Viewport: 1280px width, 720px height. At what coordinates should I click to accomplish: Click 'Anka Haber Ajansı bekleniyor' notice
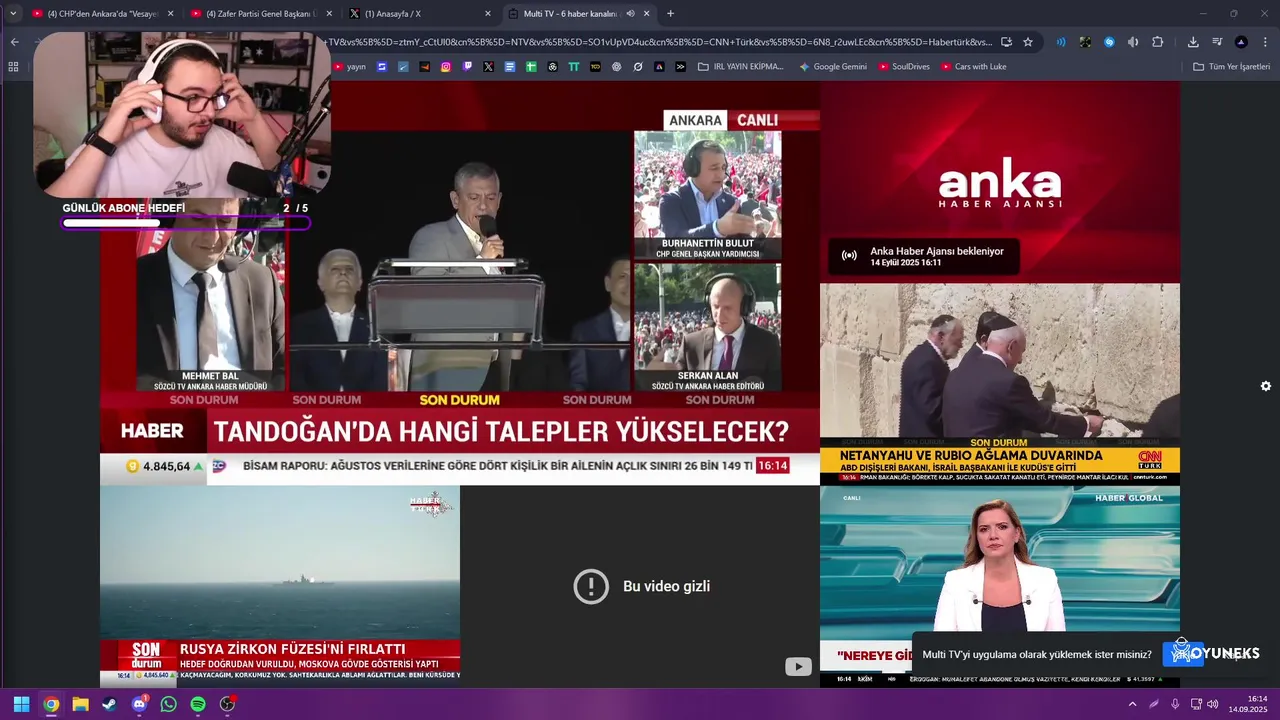(924, 256)
